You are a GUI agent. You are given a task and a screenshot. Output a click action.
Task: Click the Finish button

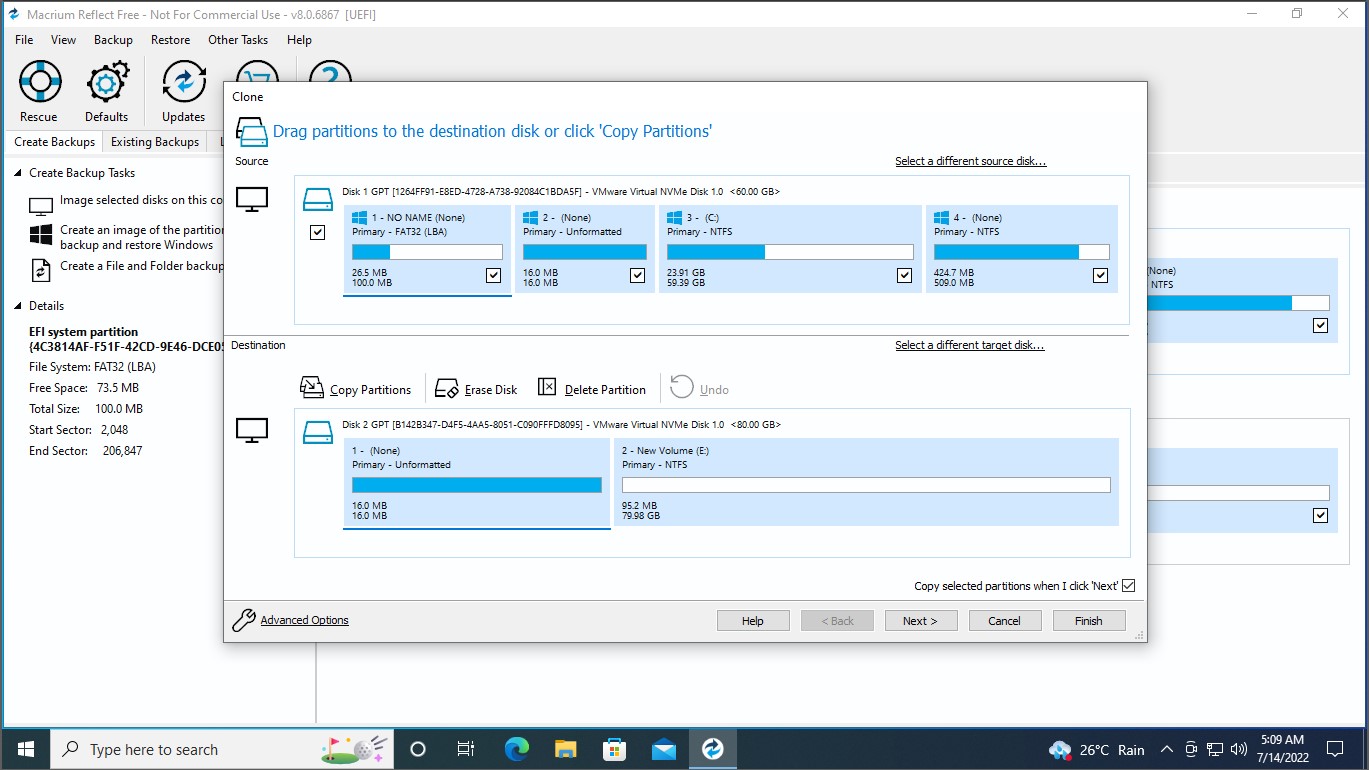coord(1089,621)
